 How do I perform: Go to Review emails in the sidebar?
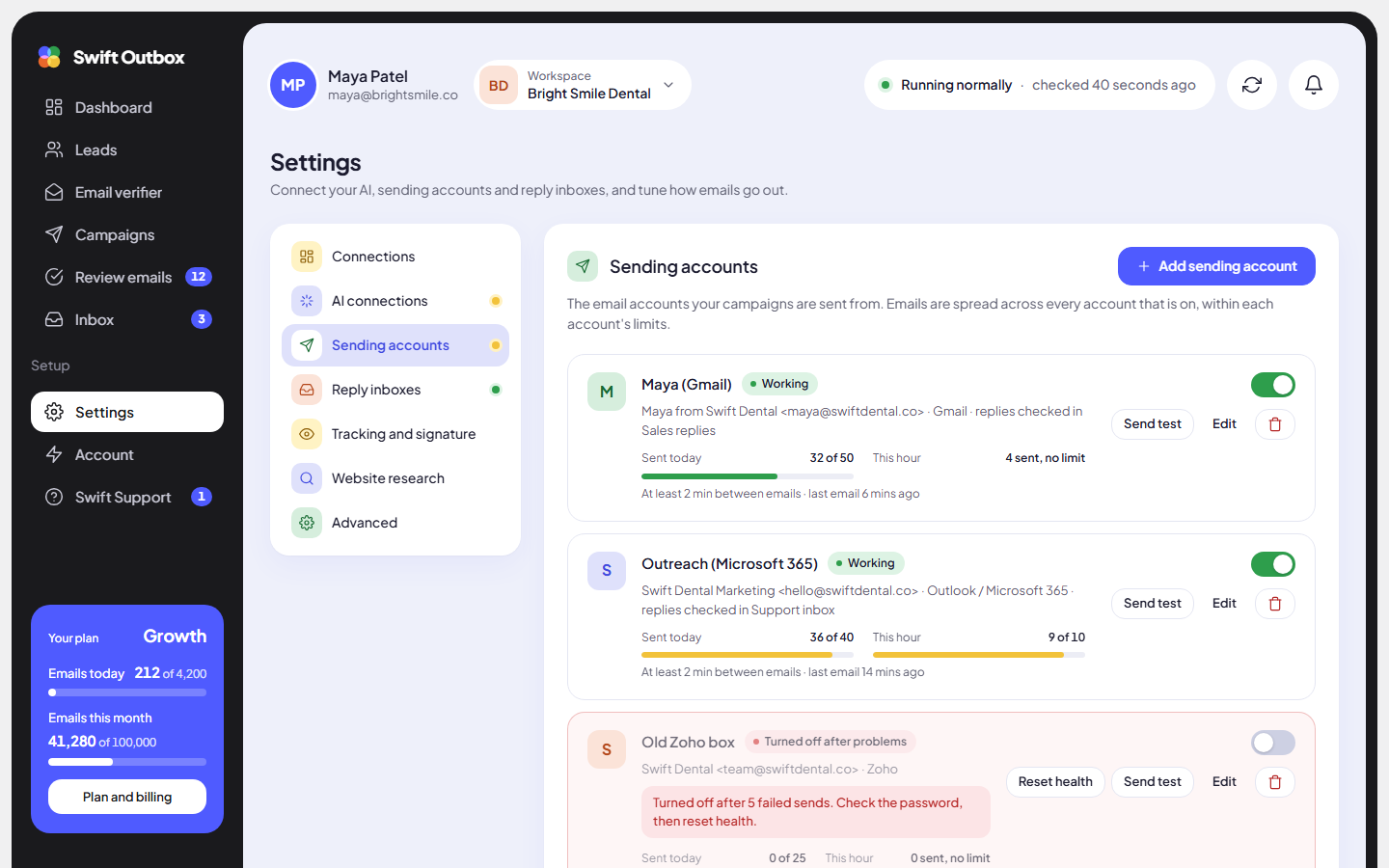[127, 277]
